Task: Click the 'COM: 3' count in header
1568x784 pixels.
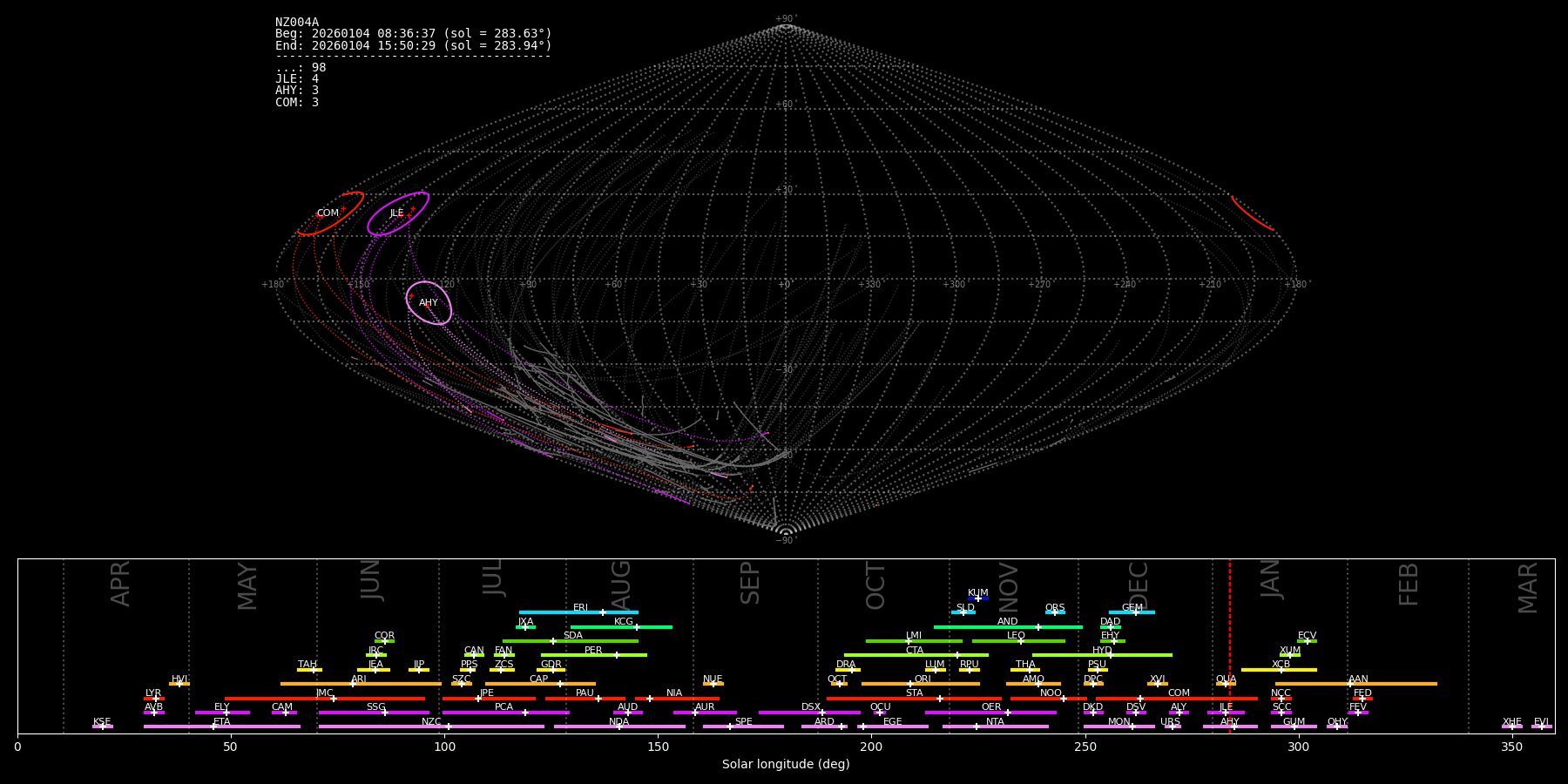Action: (297, 102)
